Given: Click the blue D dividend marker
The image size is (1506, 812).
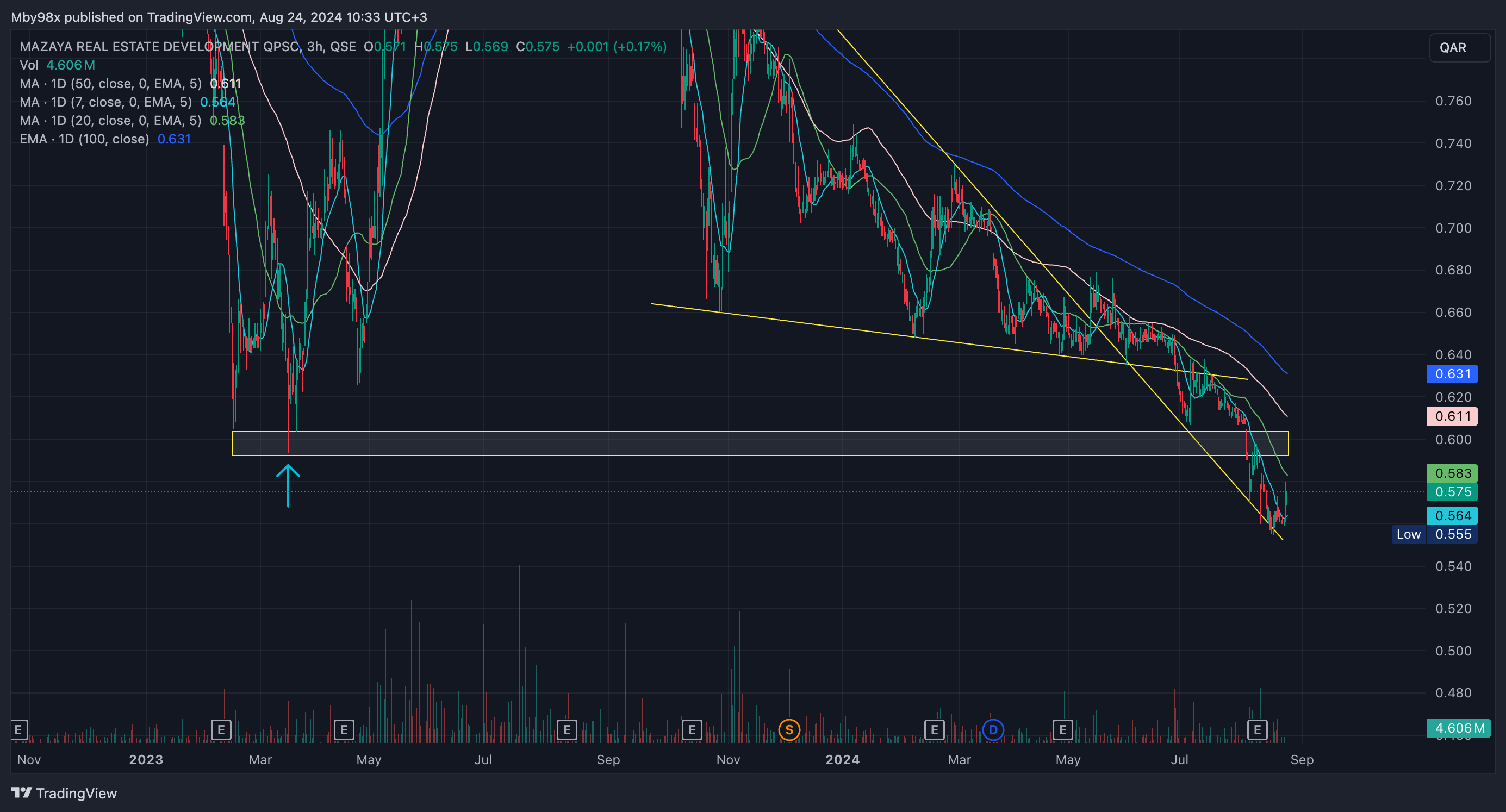Looking at the screenshot, I should tap(993, 729).
